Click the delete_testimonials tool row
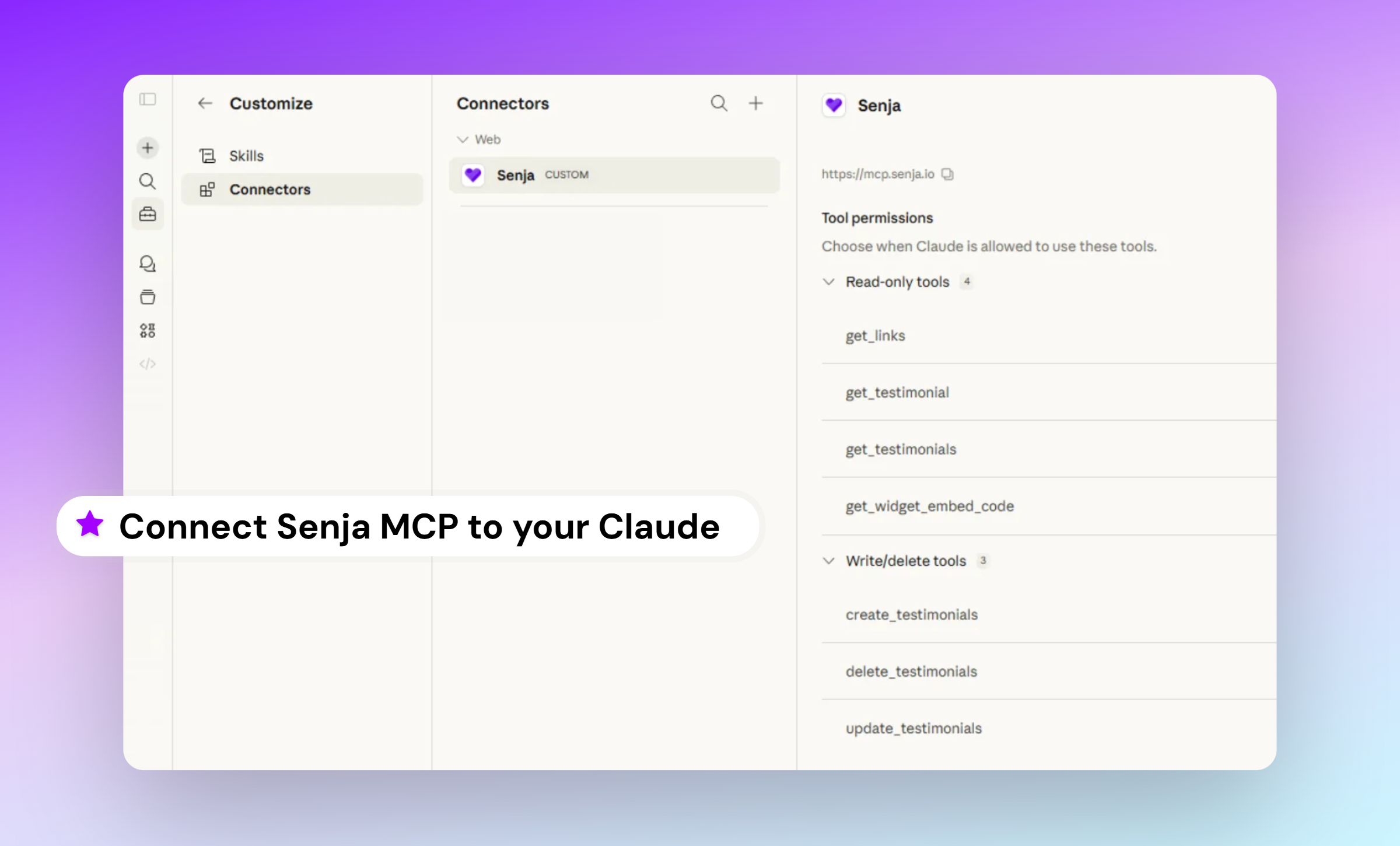The image size is (1400, 846). [x=911, y=672]
